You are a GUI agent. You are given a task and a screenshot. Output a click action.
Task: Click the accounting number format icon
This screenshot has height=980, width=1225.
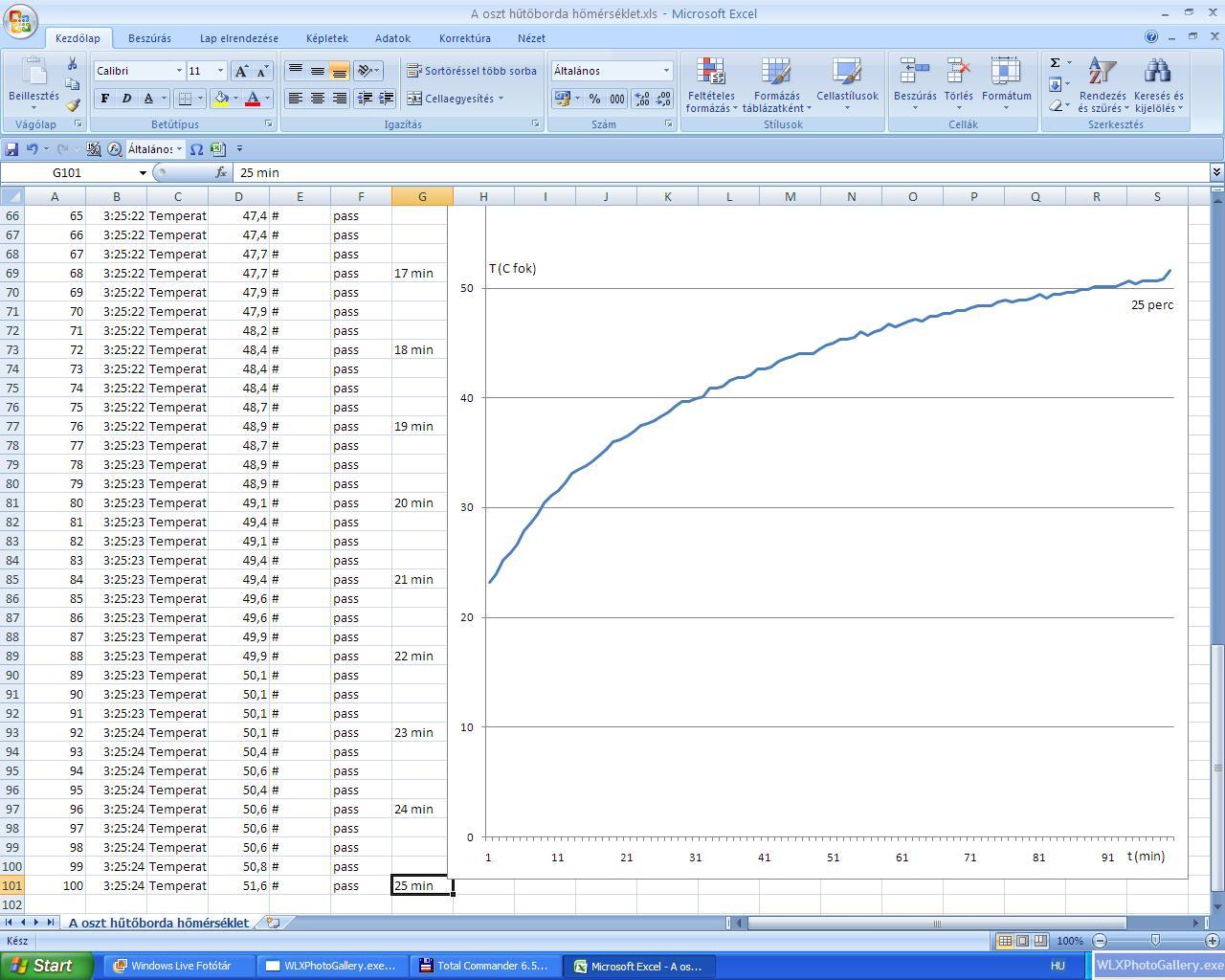point(562,98)
